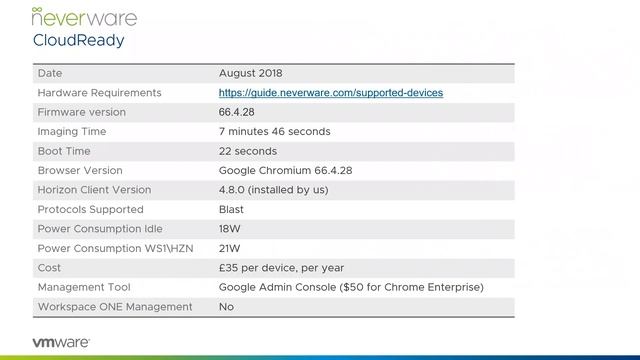Click the '4.8.0 (installed by us)' value
640x360 pixels.
coord(273,190)
